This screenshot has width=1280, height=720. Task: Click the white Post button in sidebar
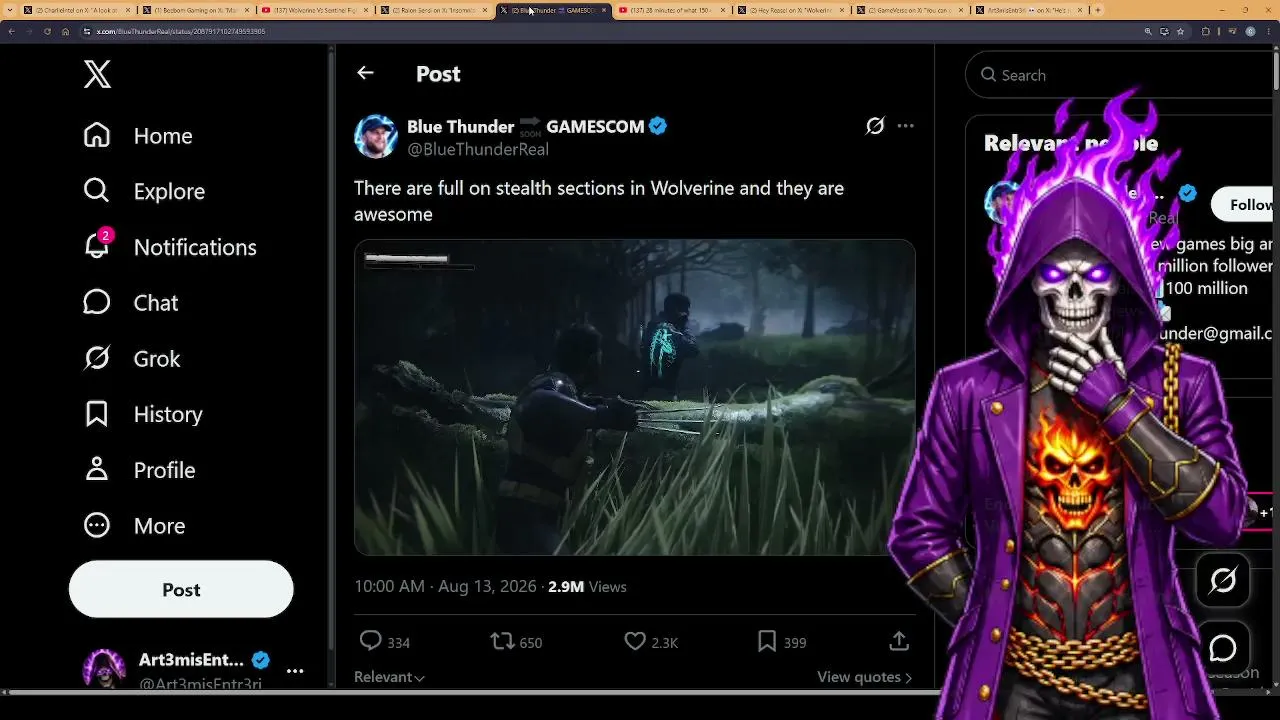coord(181,589)
